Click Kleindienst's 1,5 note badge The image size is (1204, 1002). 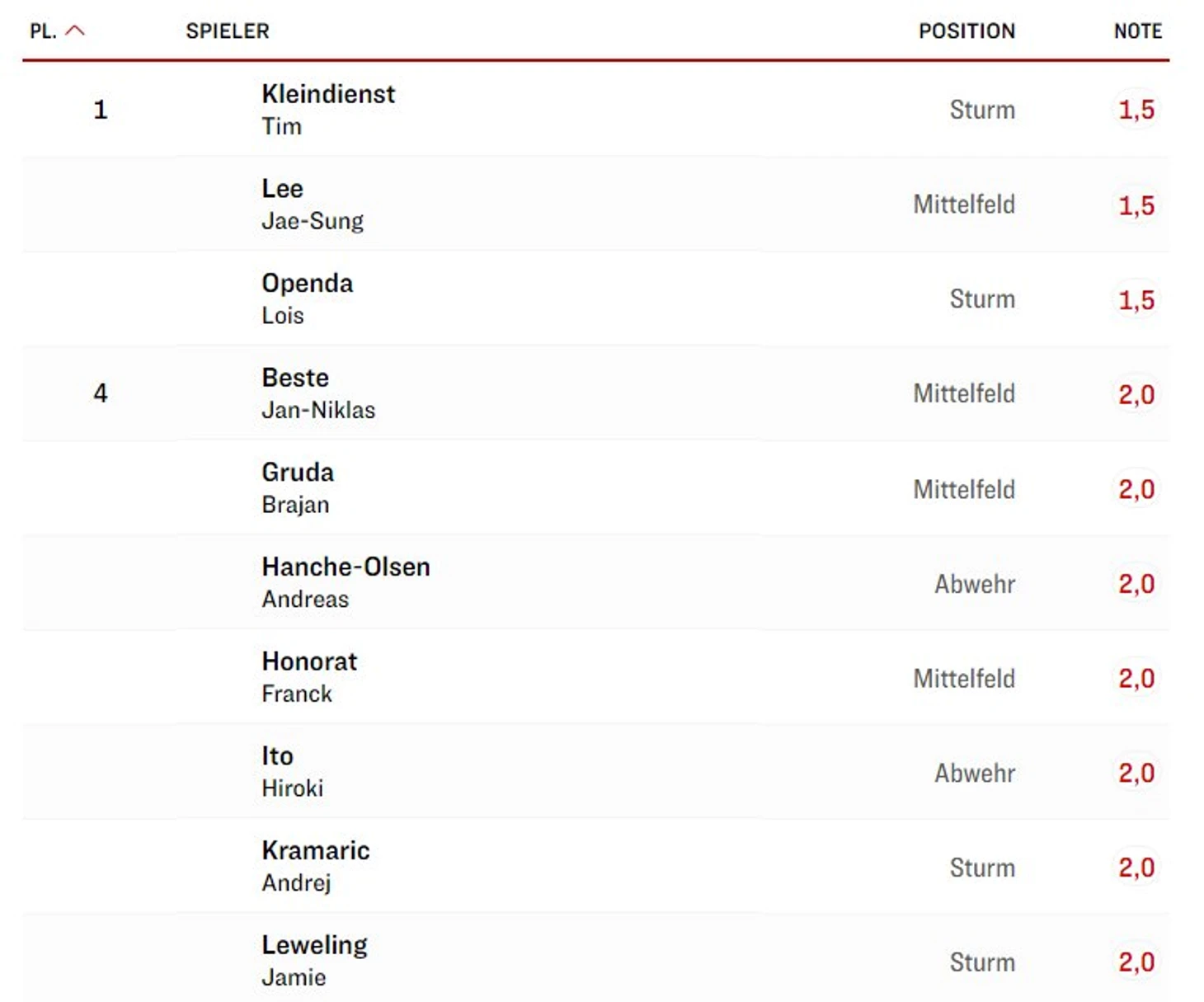[1136, 110]
